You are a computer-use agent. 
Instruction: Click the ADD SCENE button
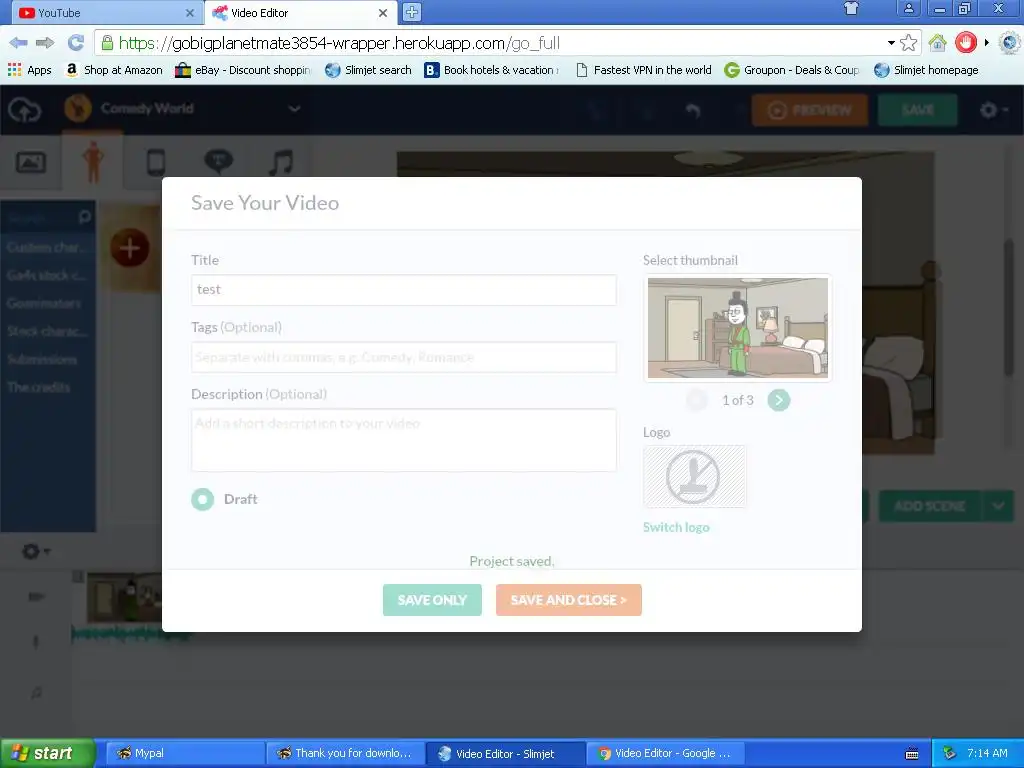pos(930,506)
